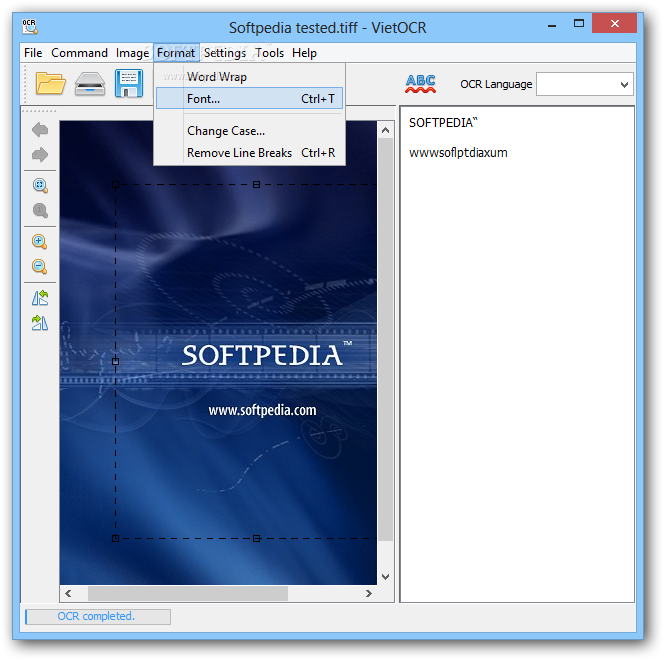Minimize the VietOCR window
Viewport: 664px width, 660px height.
pos(552,25)
